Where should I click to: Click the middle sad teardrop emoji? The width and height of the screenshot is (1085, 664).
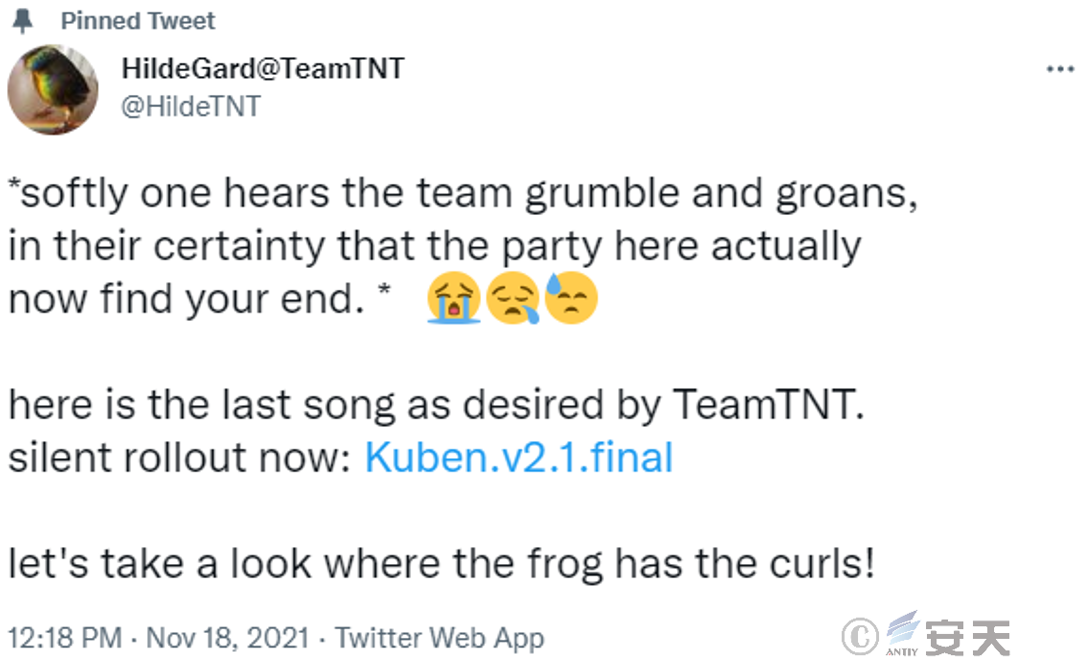[512, 300]
